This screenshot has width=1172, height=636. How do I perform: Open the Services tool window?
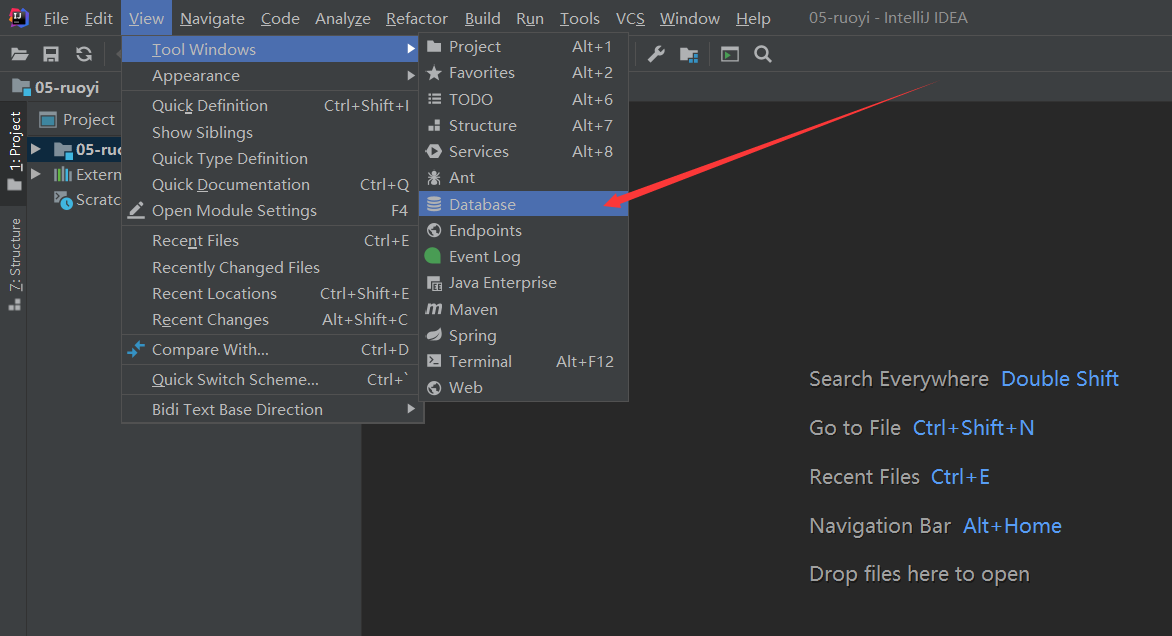523,152
